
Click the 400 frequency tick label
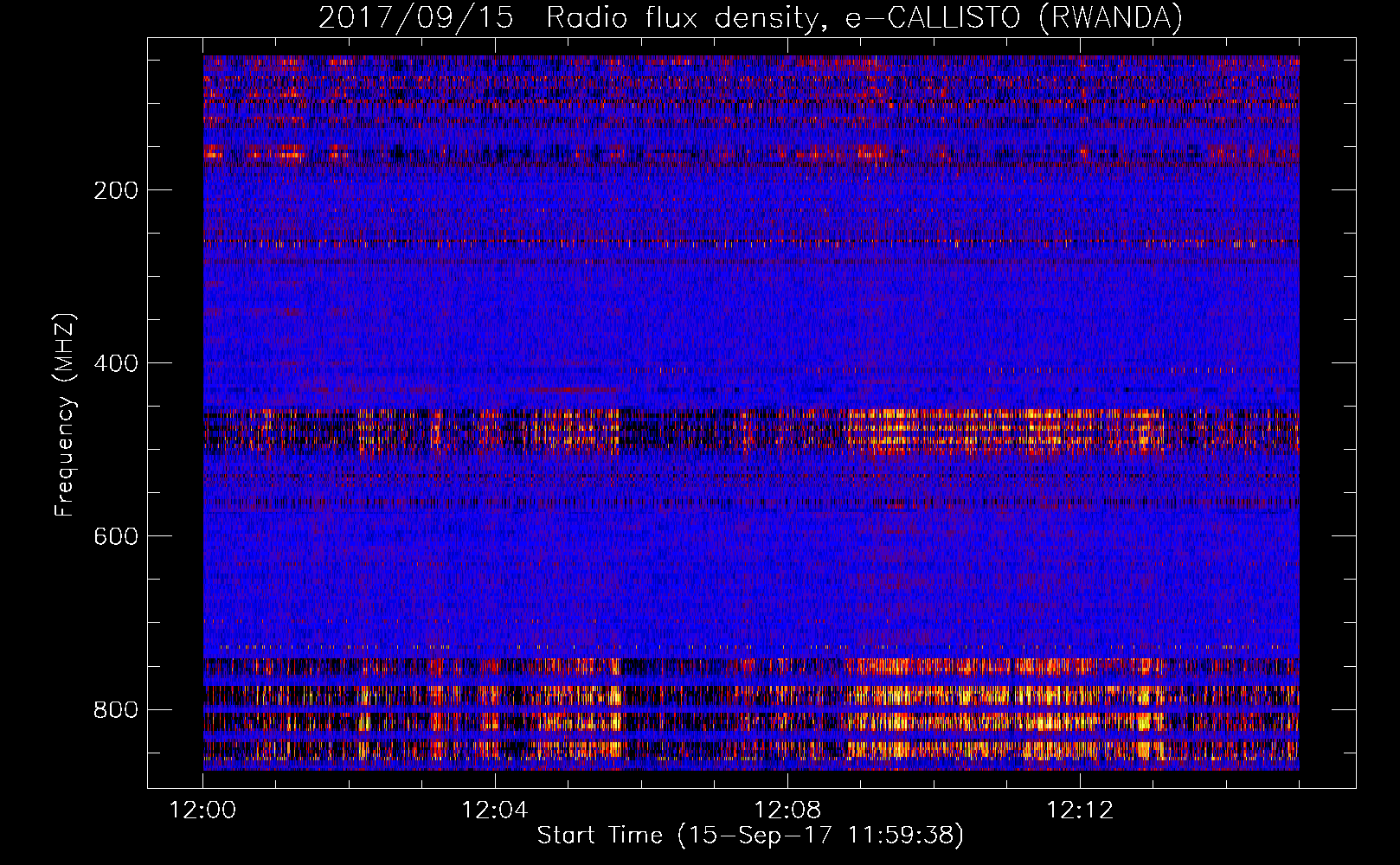click(116, 363)
